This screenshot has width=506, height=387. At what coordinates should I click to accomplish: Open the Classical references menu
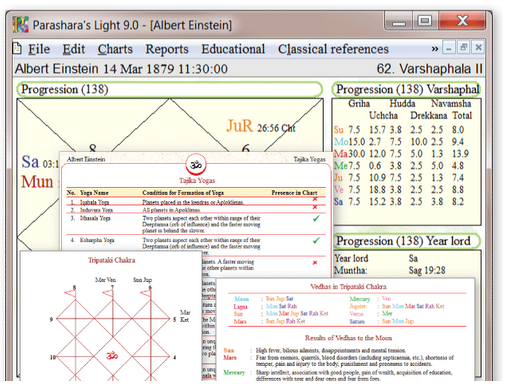tap(333, 49)
